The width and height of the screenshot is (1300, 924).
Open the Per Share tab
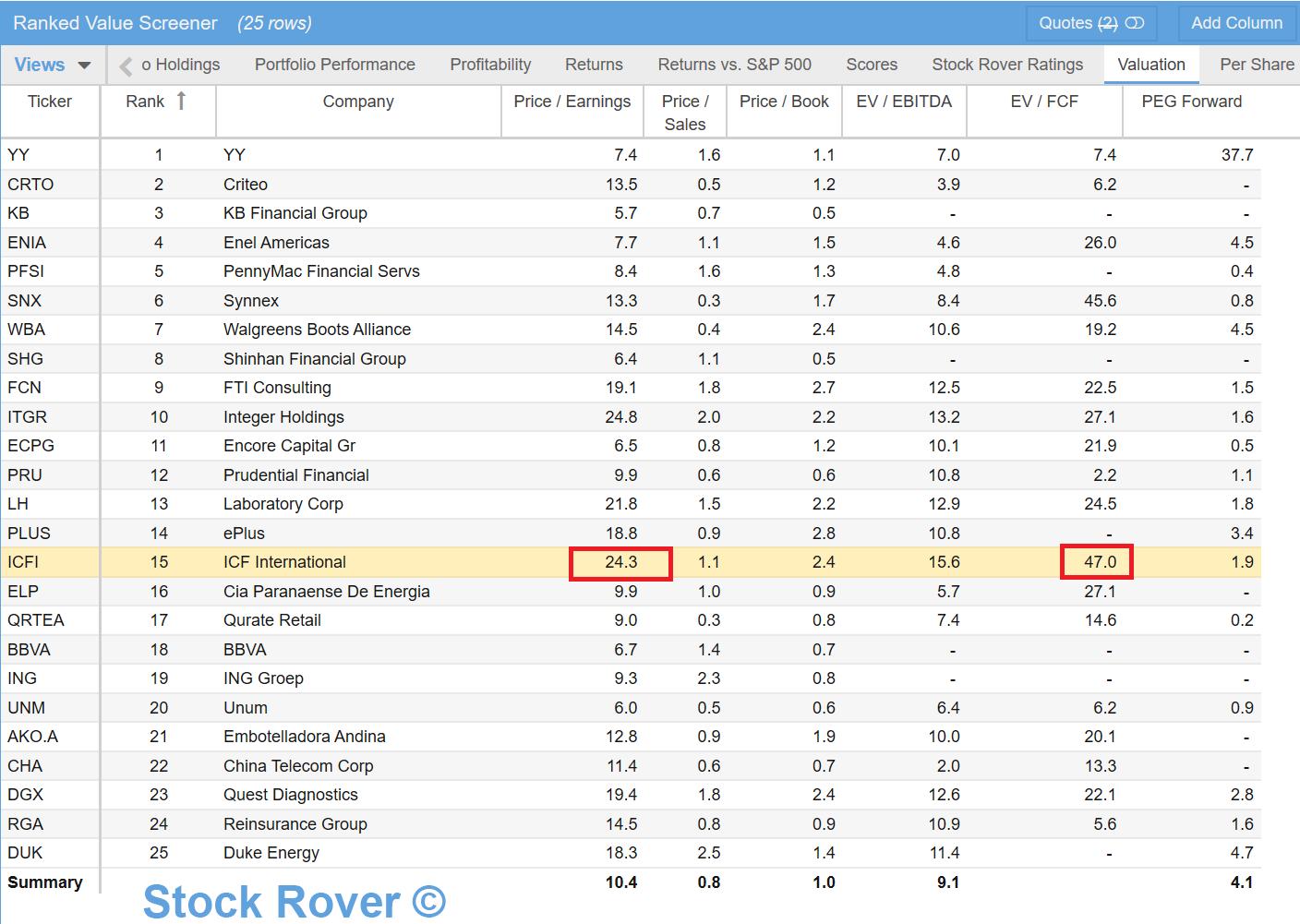1257,65
